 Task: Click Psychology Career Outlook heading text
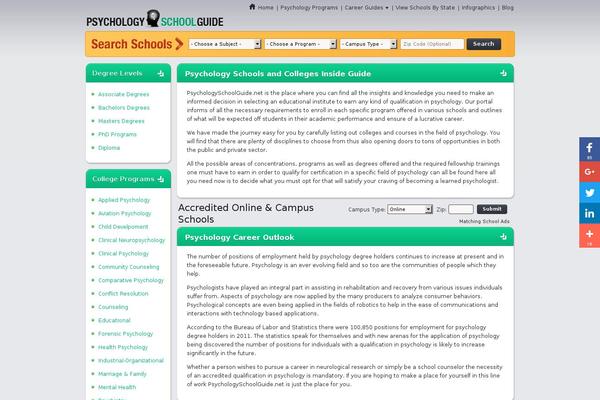click(240, 237)
